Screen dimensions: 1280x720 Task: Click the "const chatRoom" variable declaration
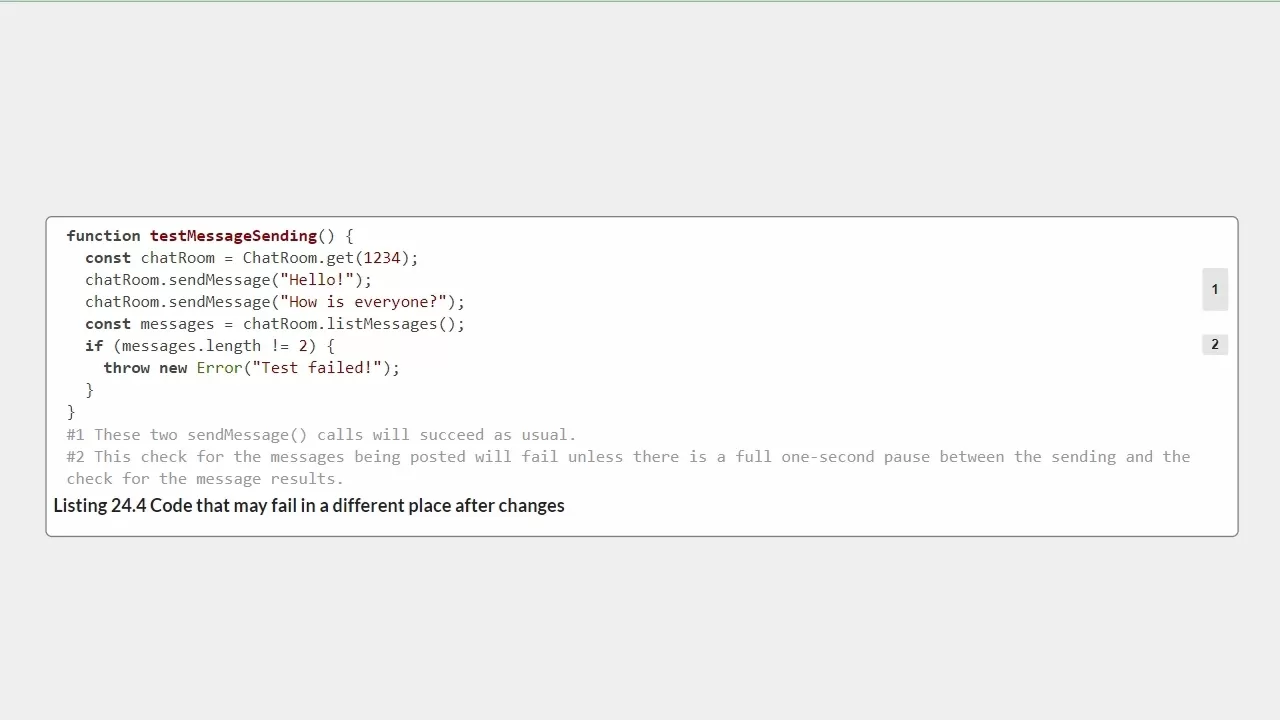150,258
